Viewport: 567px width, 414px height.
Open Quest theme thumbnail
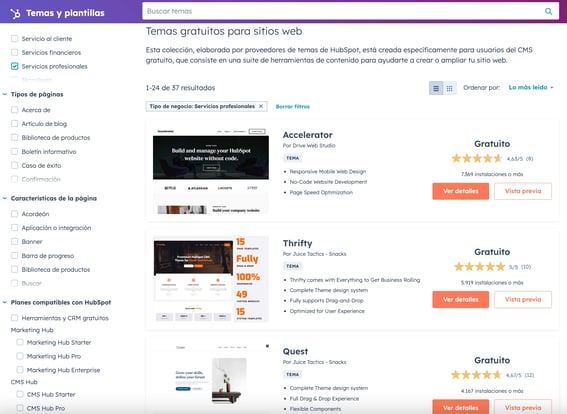[x=211, y=375]
